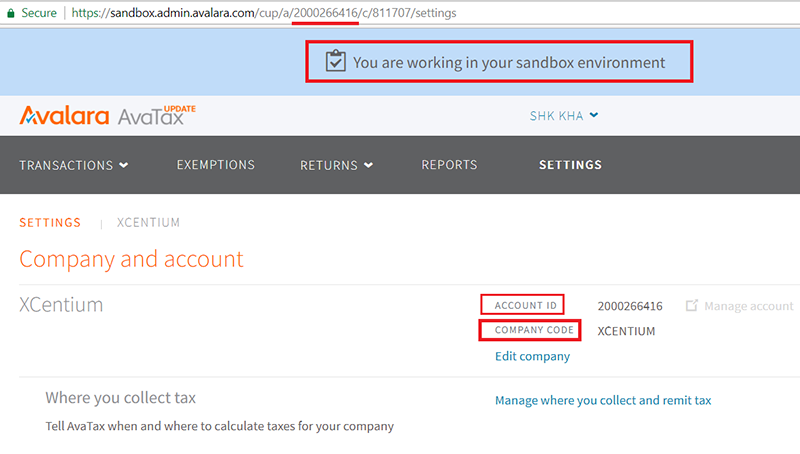Click the Where you collect tax heading

pyautogui.click(x=120, y=398)
